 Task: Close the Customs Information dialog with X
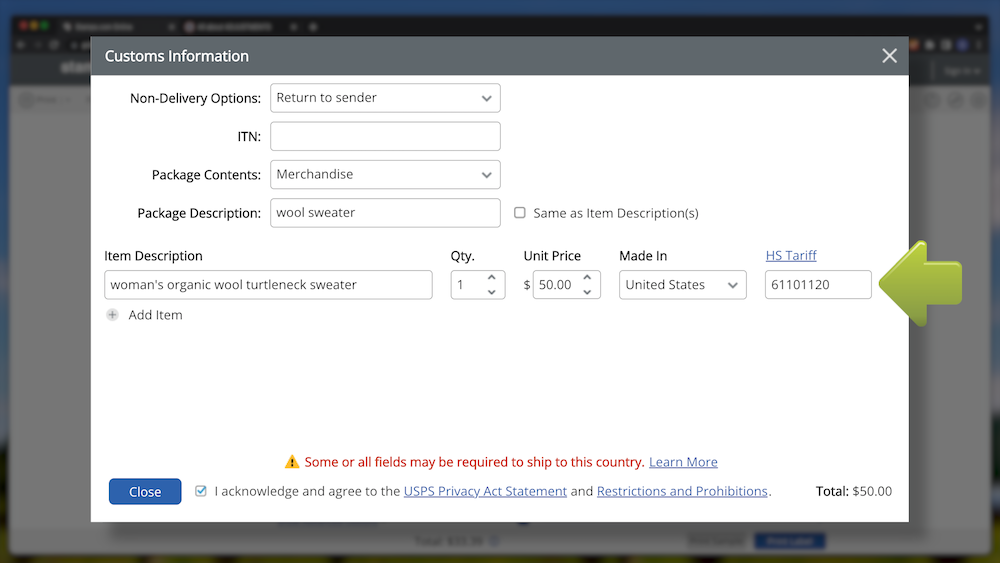(889, 56)
